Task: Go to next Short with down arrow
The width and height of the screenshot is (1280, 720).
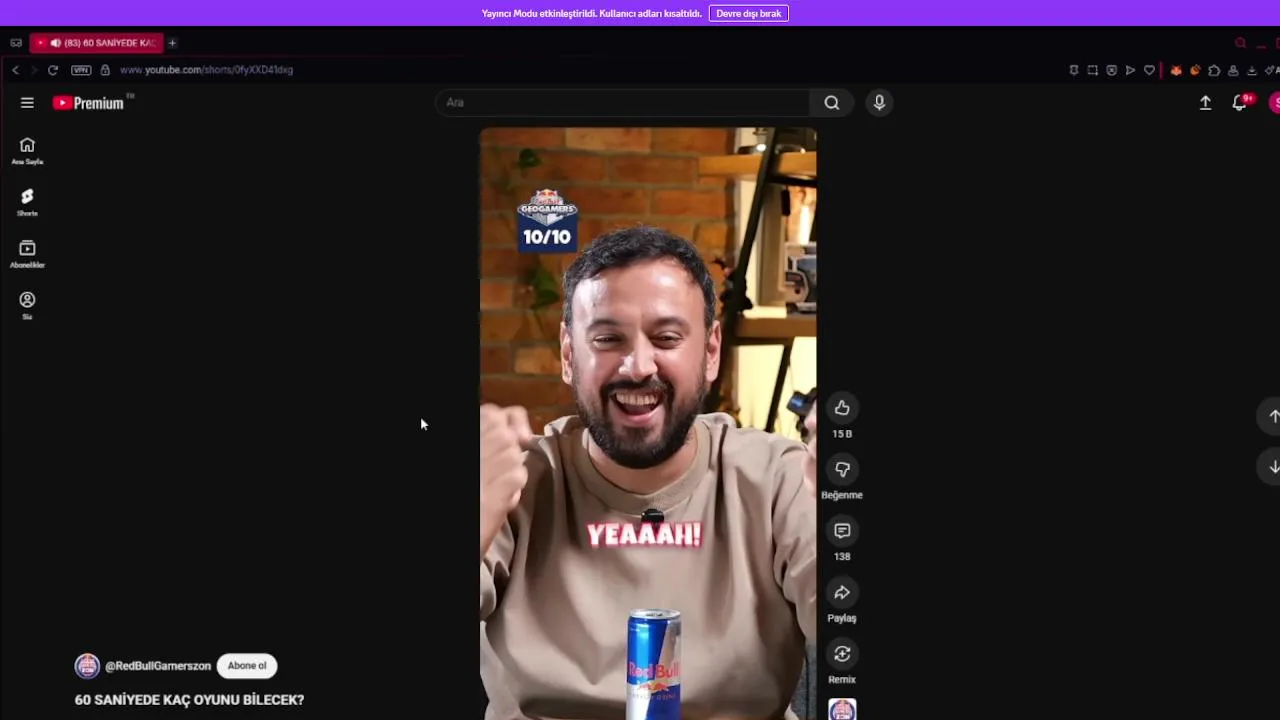Action: [1273, 467]
